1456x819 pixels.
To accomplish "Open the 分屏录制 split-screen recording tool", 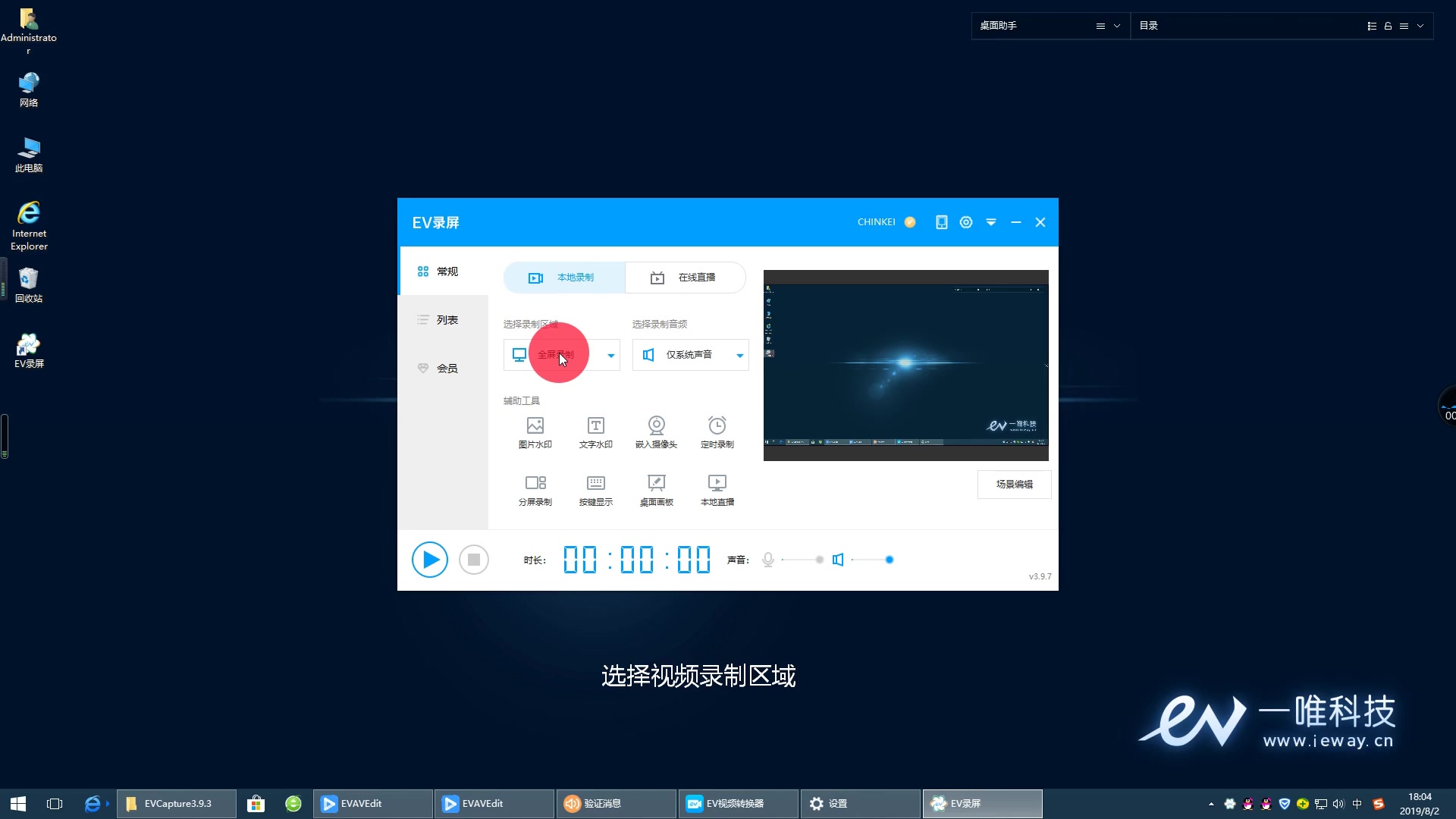I will pyautogui.click(x=535, y=490).
